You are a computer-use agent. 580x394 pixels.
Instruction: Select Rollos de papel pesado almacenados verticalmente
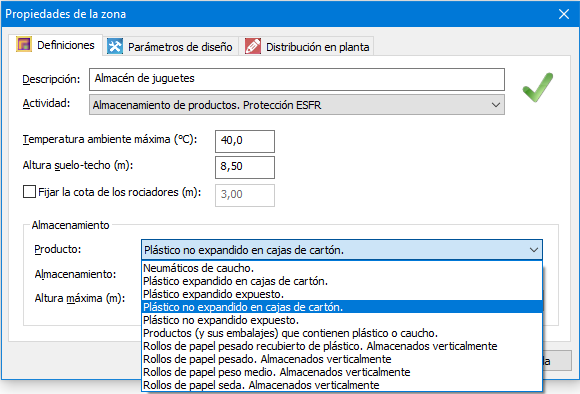[342, 359]
